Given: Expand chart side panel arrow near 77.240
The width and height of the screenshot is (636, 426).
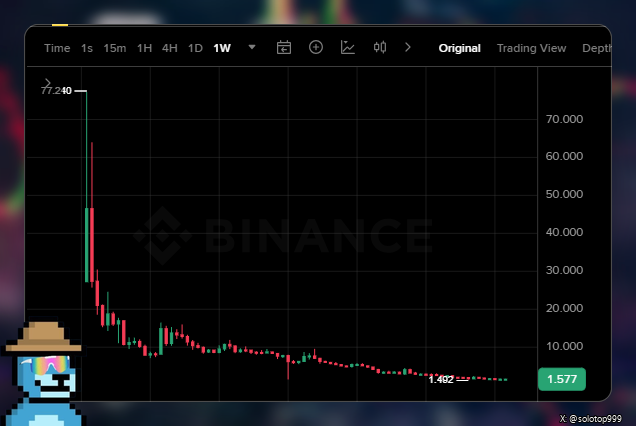Looking at the screenshot, I should click(47, 83).
